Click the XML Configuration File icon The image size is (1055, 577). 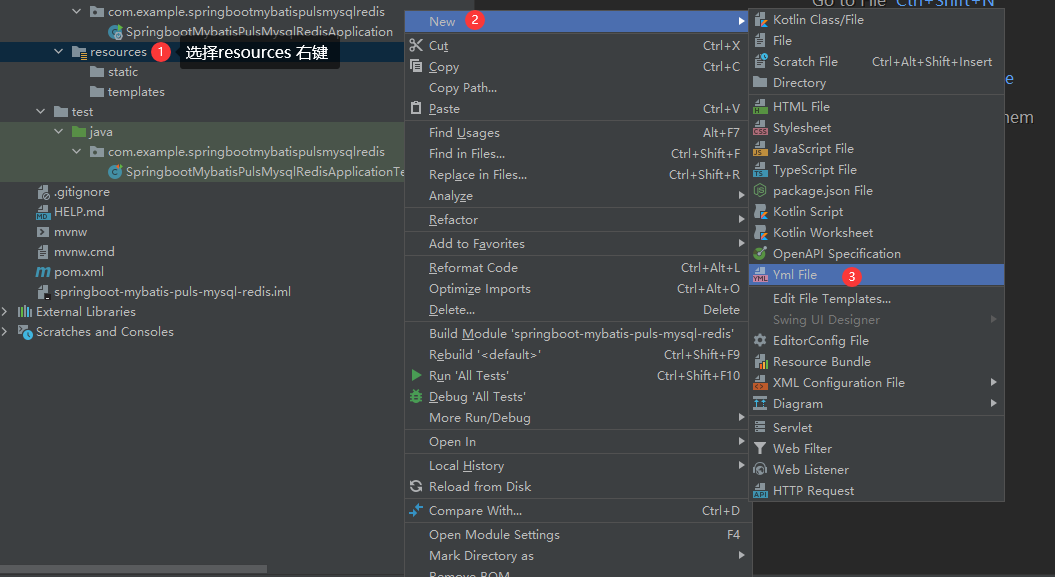760,382
